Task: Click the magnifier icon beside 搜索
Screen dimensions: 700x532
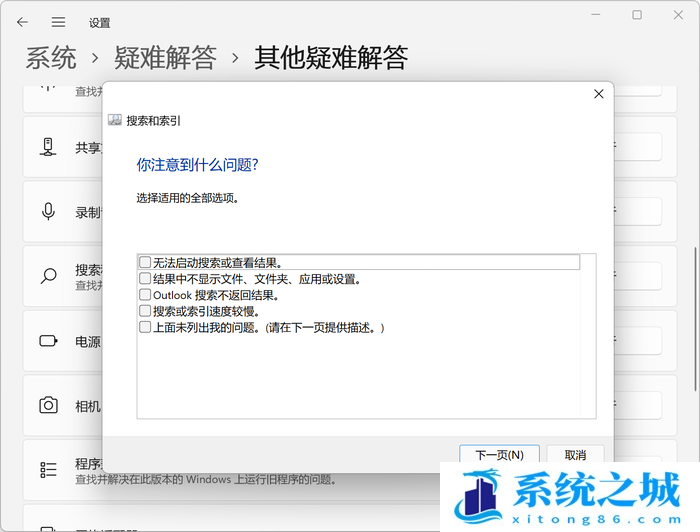Action: coord(48,276)
